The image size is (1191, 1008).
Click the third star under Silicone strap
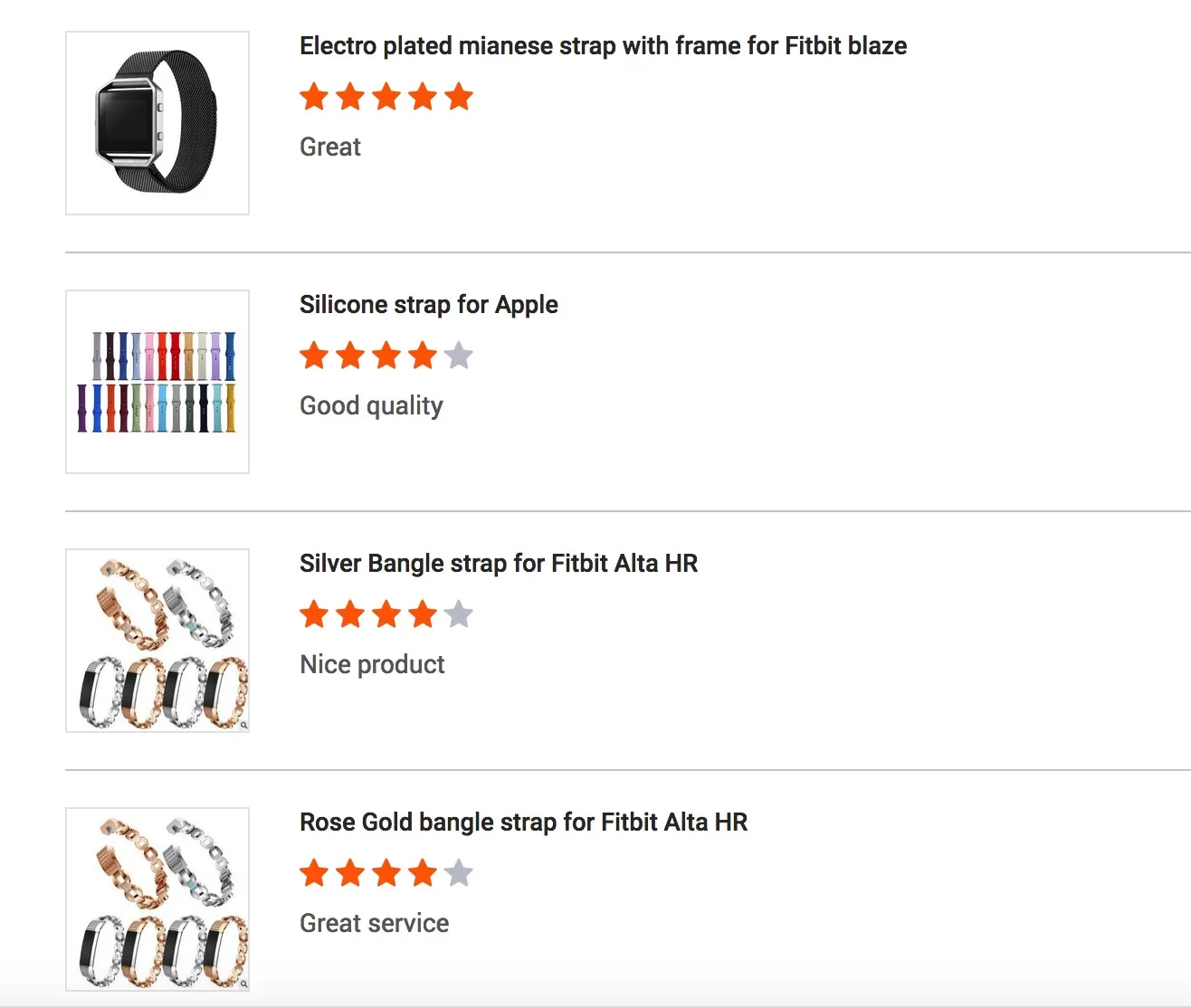pyautogui.click(x=386, y=356)
